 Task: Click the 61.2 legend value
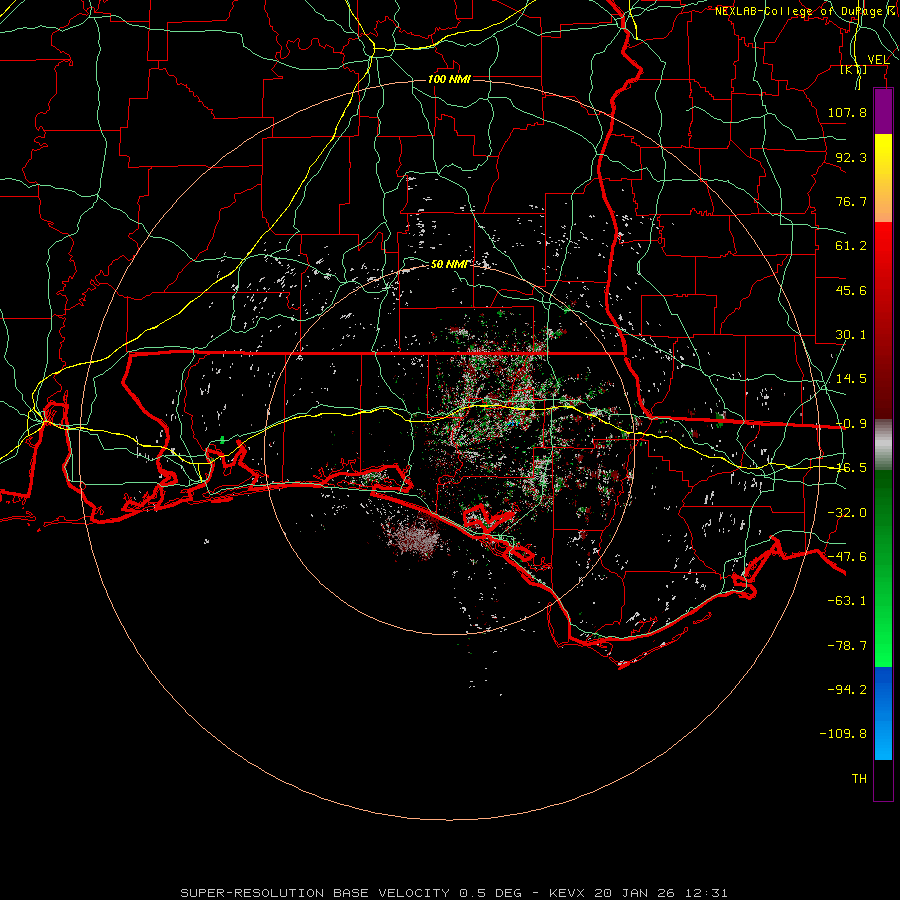851,246
